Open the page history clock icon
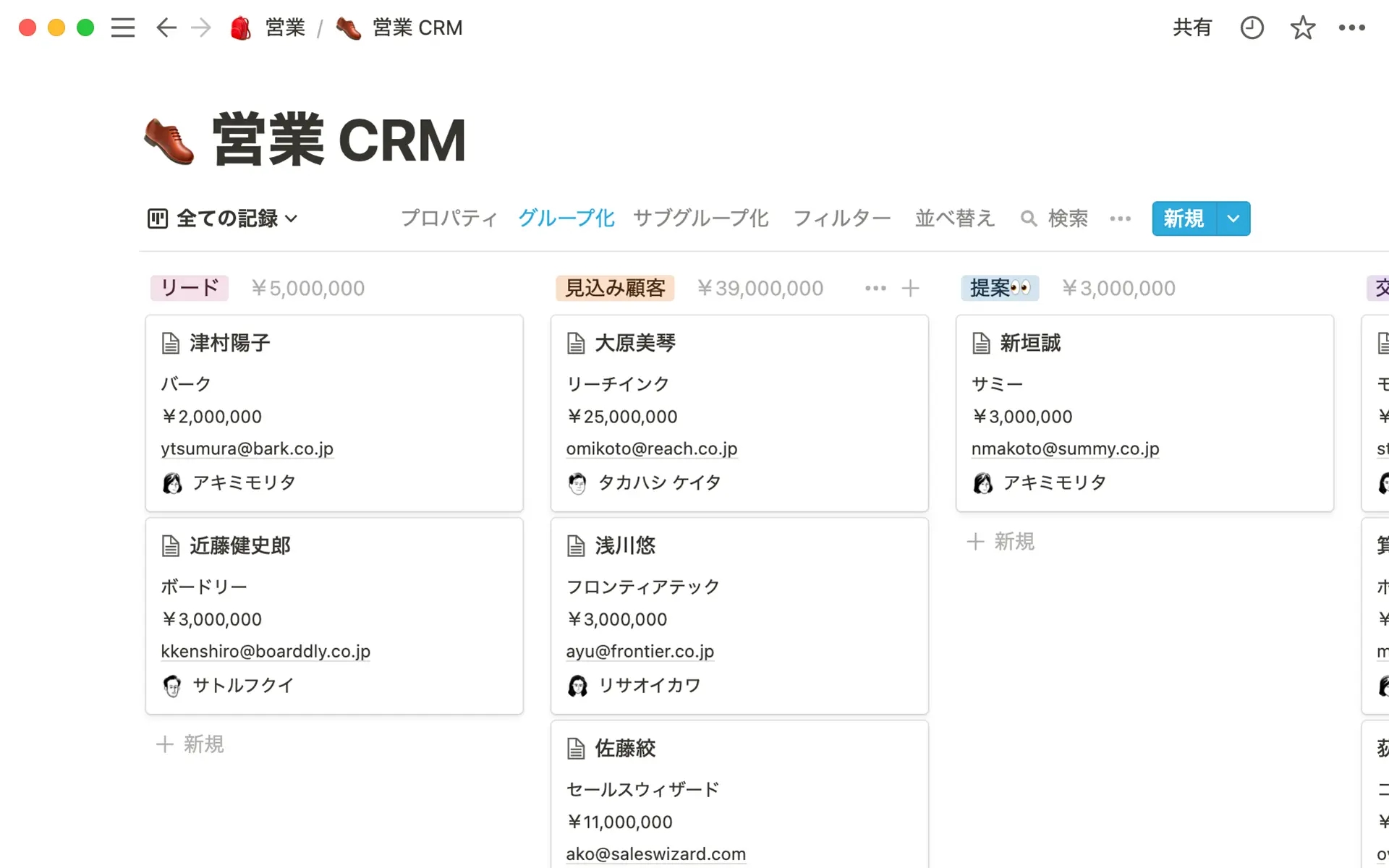Image resolution: width=1389 pixels, height=868 pixels. pos(1252,27)
